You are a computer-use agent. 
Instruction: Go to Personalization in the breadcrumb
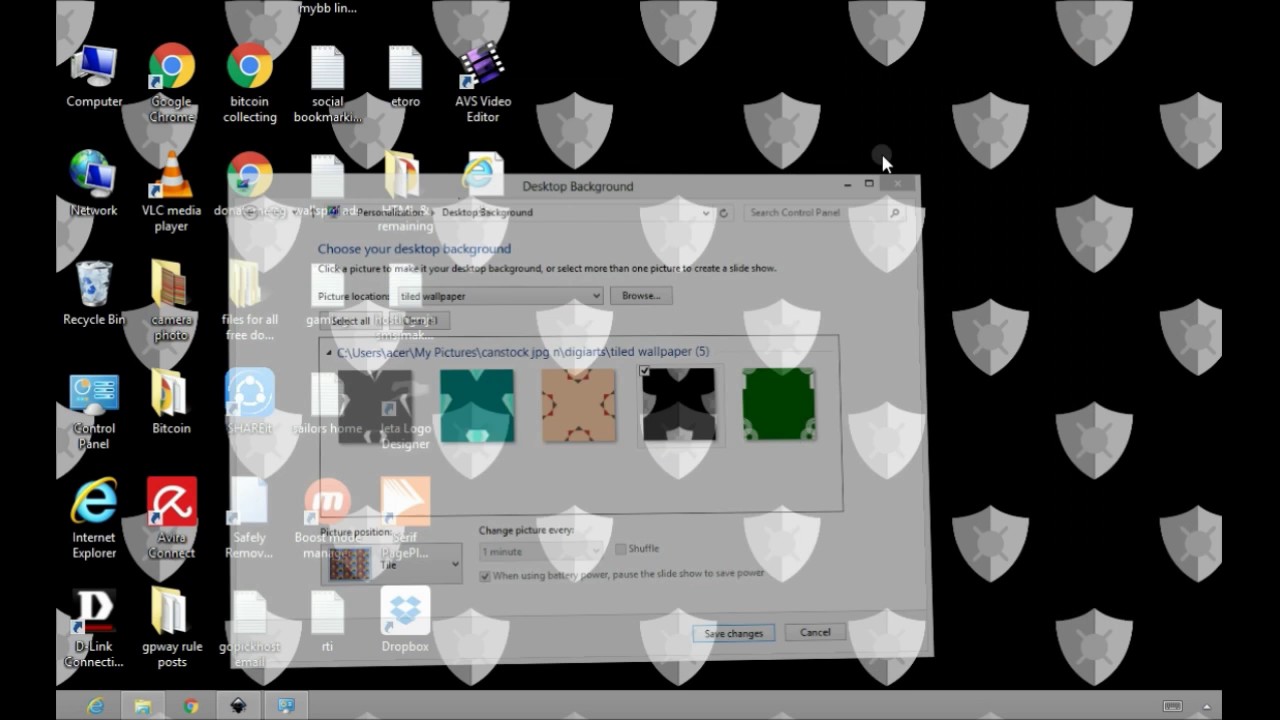[x=389, y=212]
